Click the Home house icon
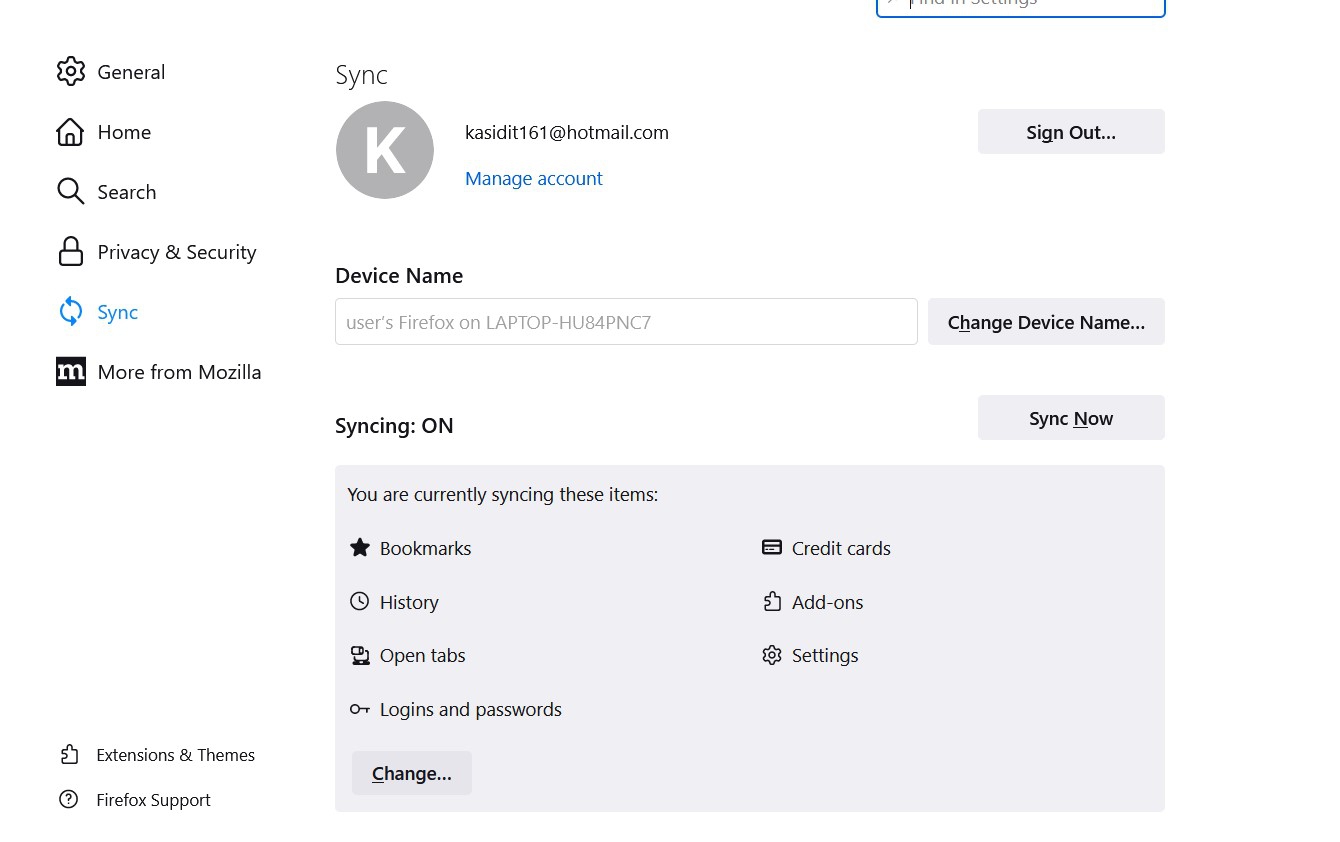The width and height of the screenshot is (1340, 842). coord(70,132)
